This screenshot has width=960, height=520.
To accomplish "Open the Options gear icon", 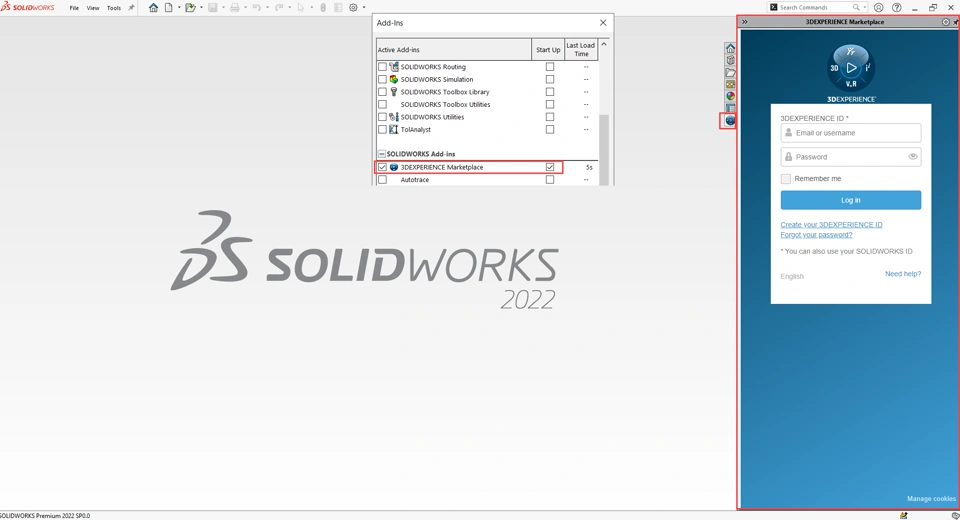I will pos(353,7).
